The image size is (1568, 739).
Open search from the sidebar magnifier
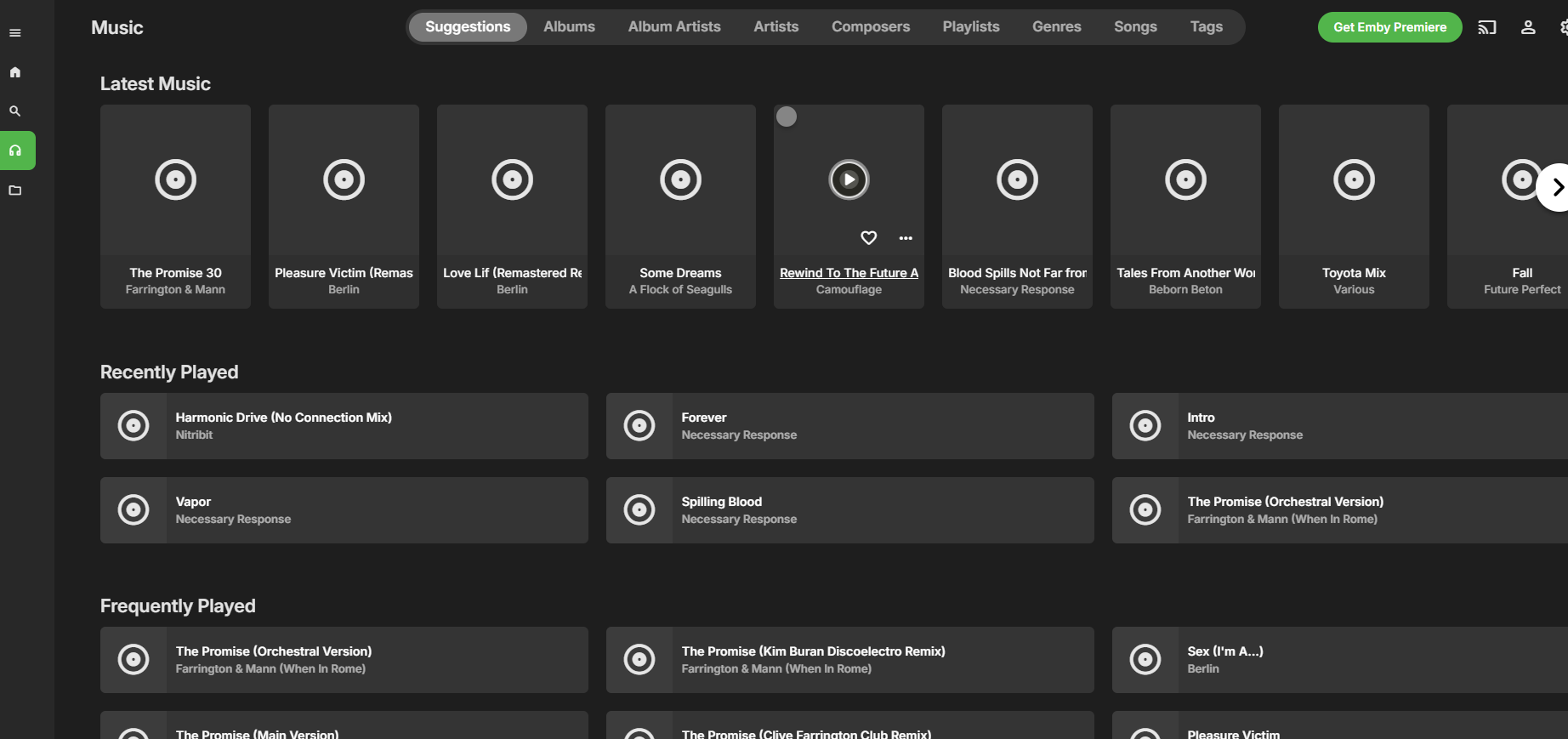[14, 111]
